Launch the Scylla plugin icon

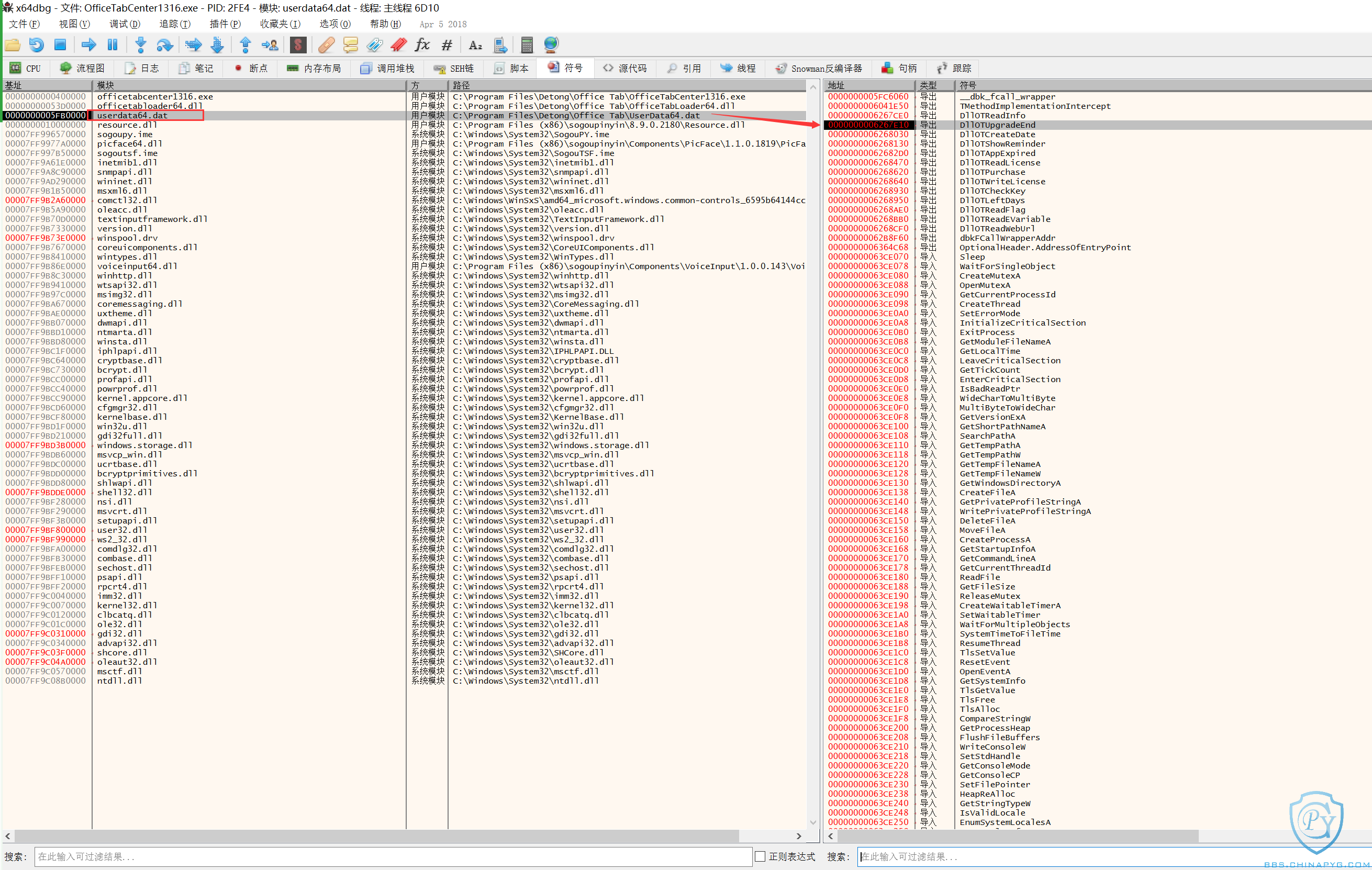click(298, 45)
